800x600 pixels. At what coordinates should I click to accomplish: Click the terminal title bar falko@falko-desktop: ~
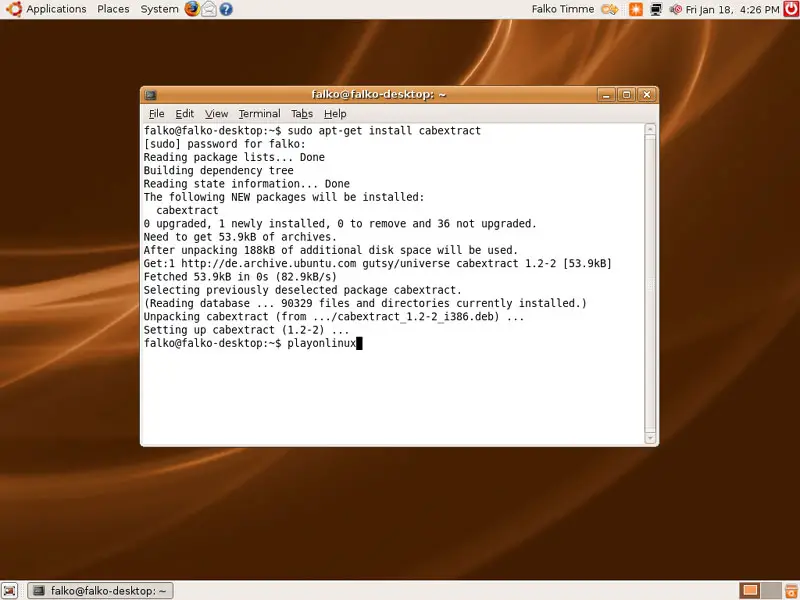click(x=379, y=95)
